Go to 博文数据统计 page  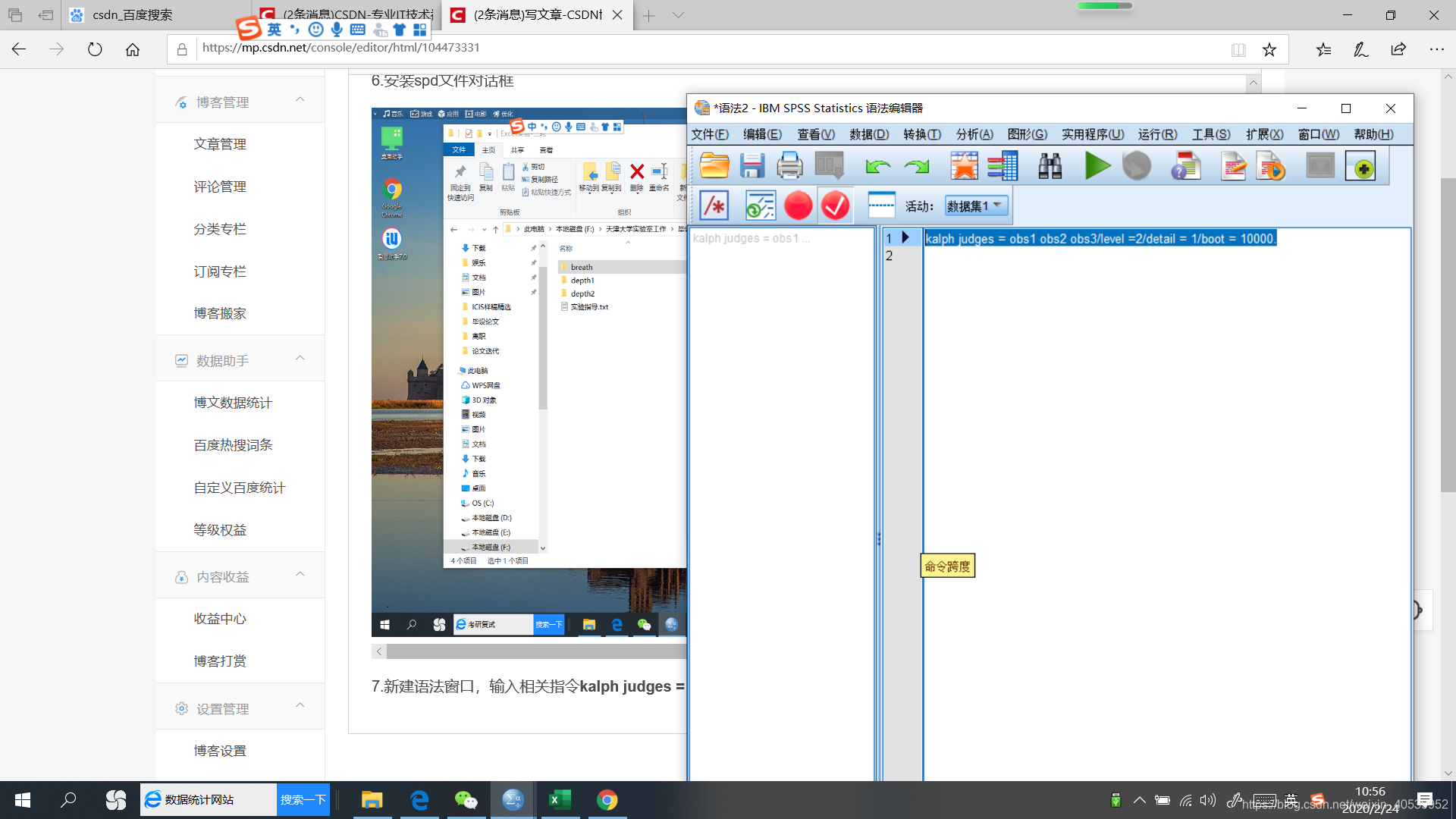(x=232, y=403)
